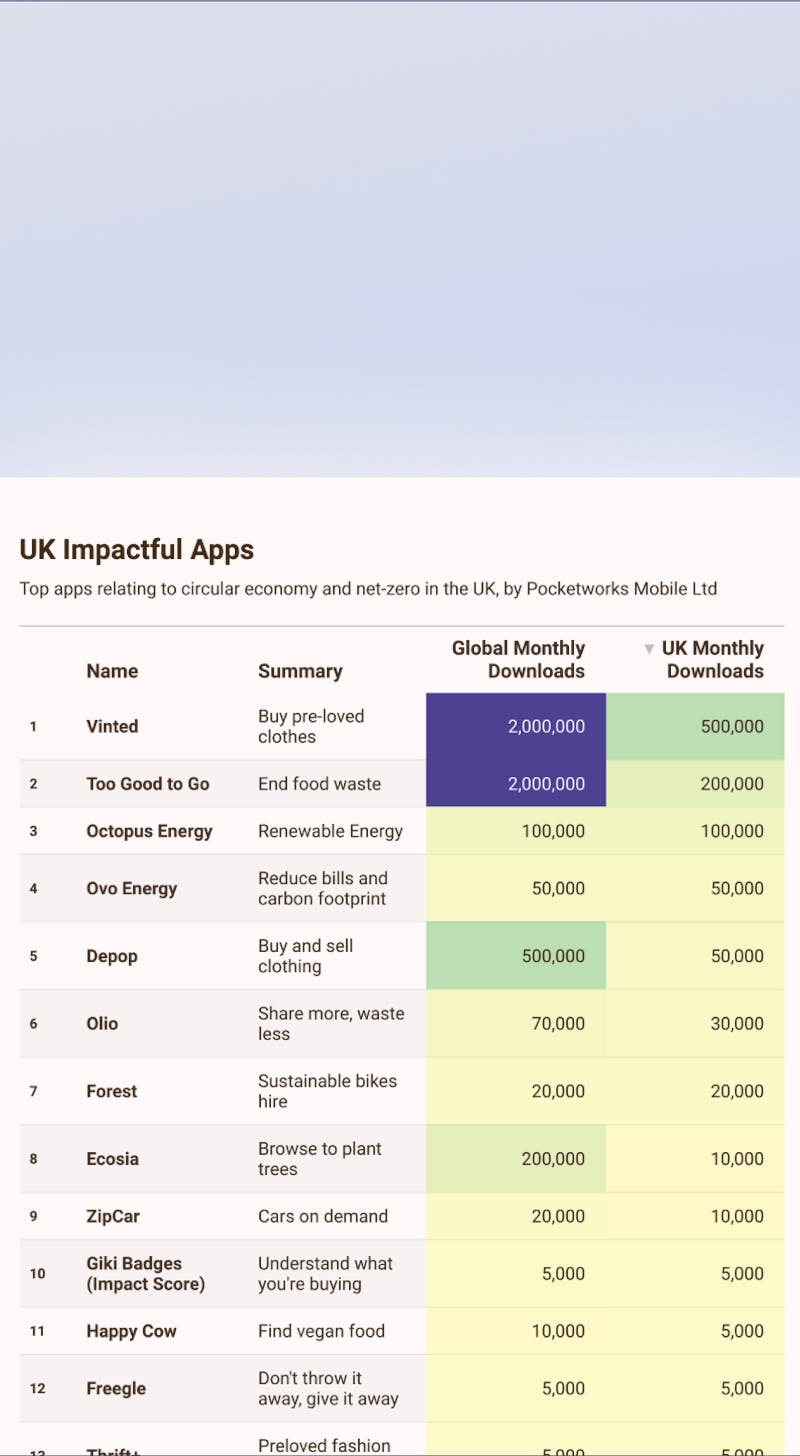The width and height of the screenshot is (800, 1456).
Task: Select Too Good to Go in row 2
Action: (x=148, y=784)
